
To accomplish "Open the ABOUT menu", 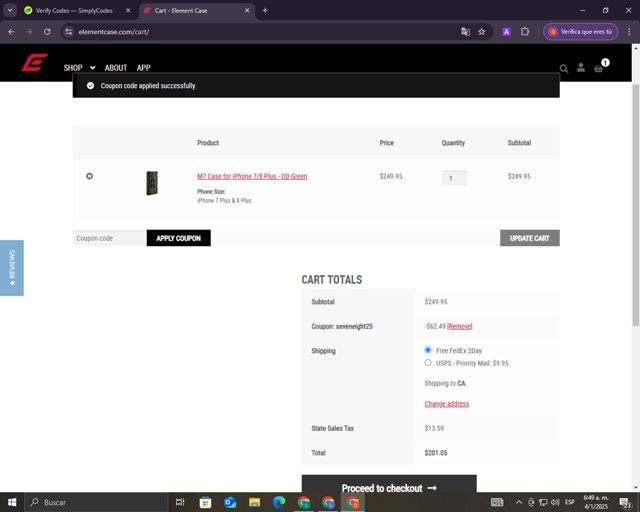I will point(116,68).
